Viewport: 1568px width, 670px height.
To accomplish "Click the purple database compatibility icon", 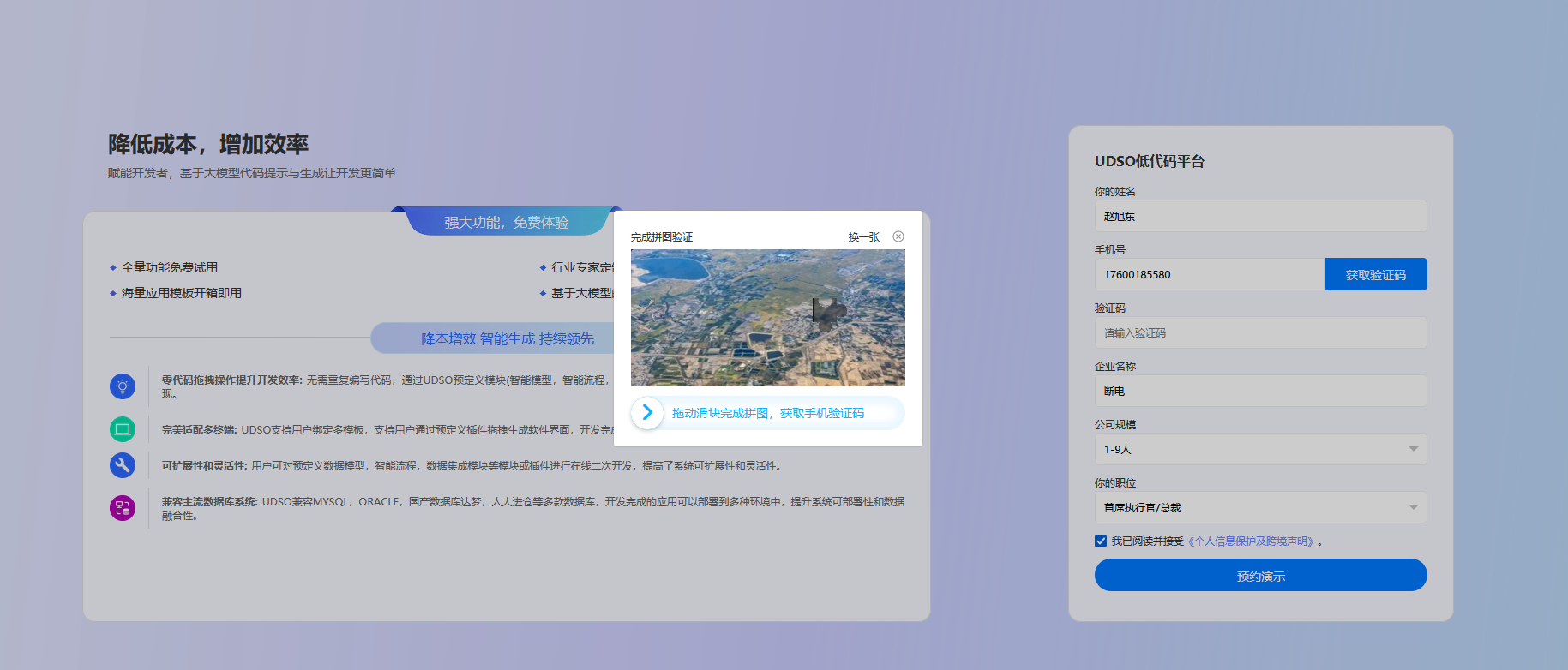I will pos(123,508).
